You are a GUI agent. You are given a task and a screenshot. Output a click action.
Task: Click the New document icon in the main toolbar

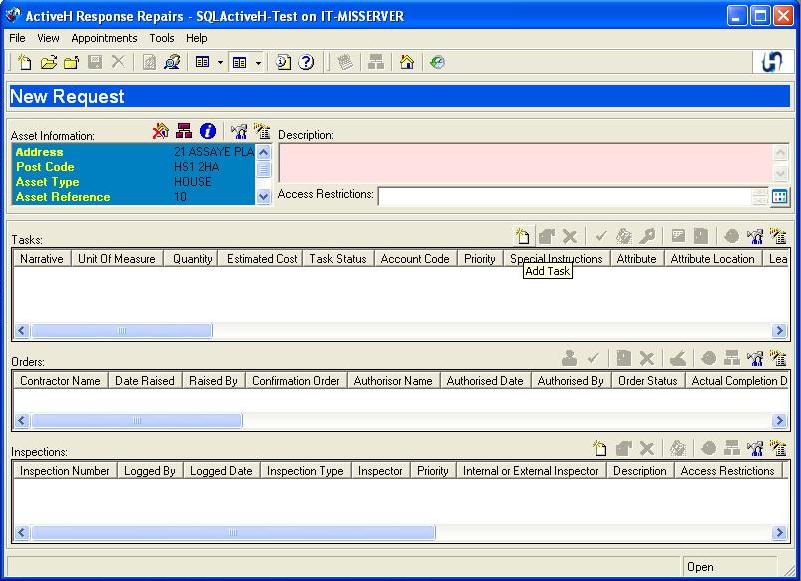[x=25, y=62]
